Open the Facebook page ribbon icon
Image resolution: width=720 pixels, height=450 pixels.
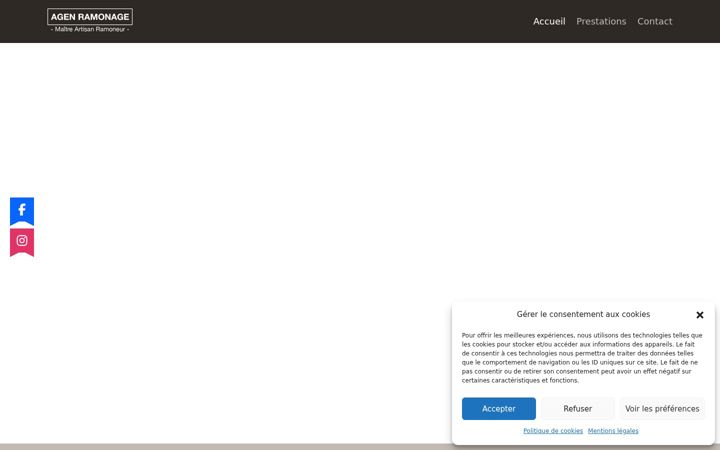(x=22, y=211)
